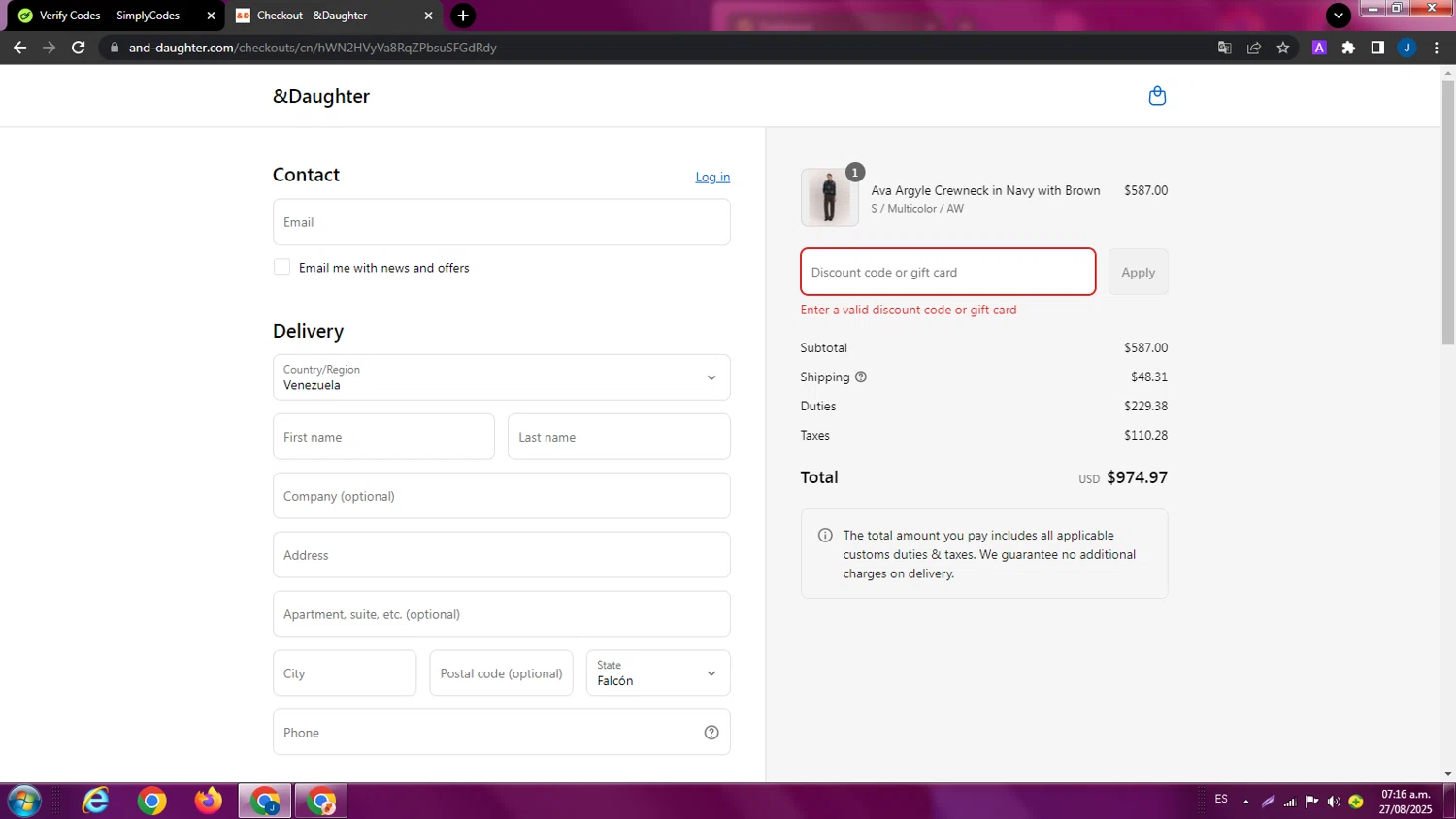
Task: Click the Apply discount button
Action: coord(1138,272)
